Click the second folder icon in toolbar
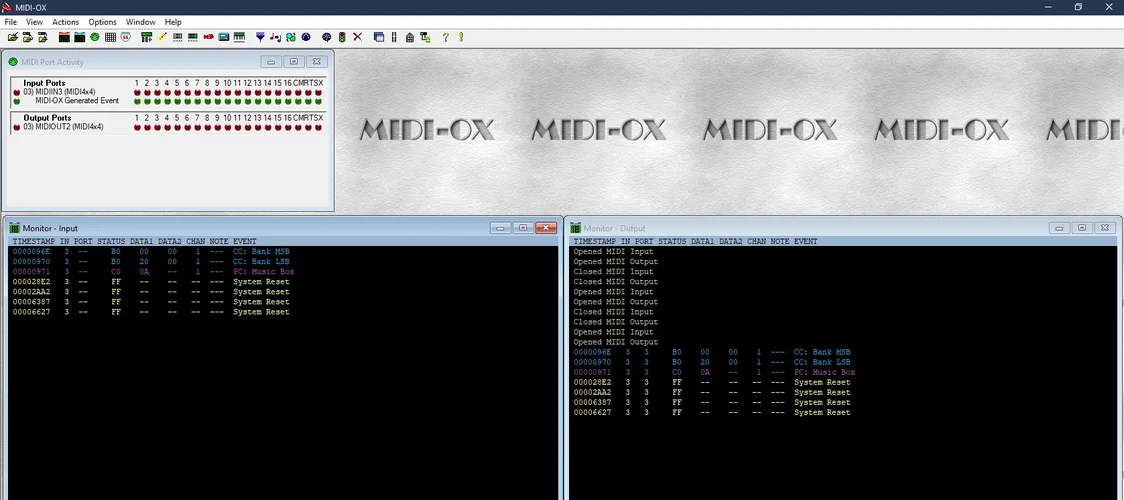Screen dimensions: 1124x500 point(27,37)
